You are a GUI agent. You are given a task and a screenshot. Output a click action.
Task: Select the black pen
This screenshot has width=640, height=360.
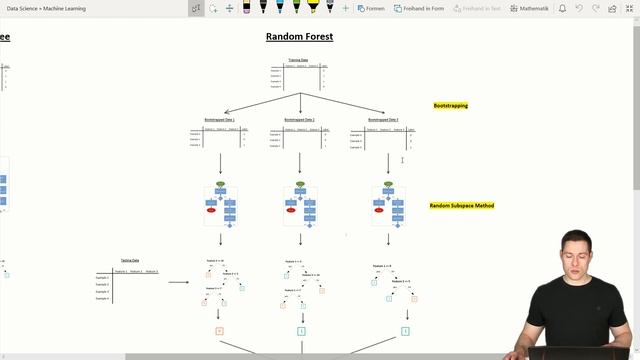coord(263,7)
